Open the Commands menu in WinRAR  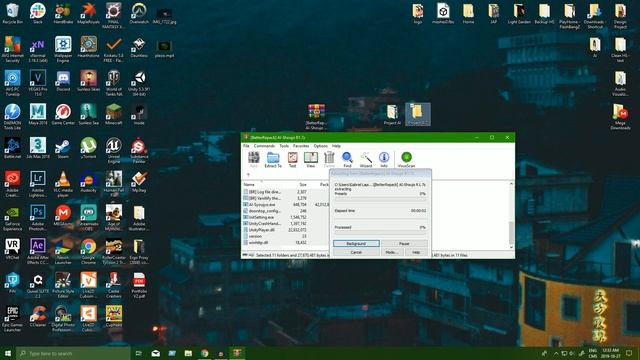264,146
